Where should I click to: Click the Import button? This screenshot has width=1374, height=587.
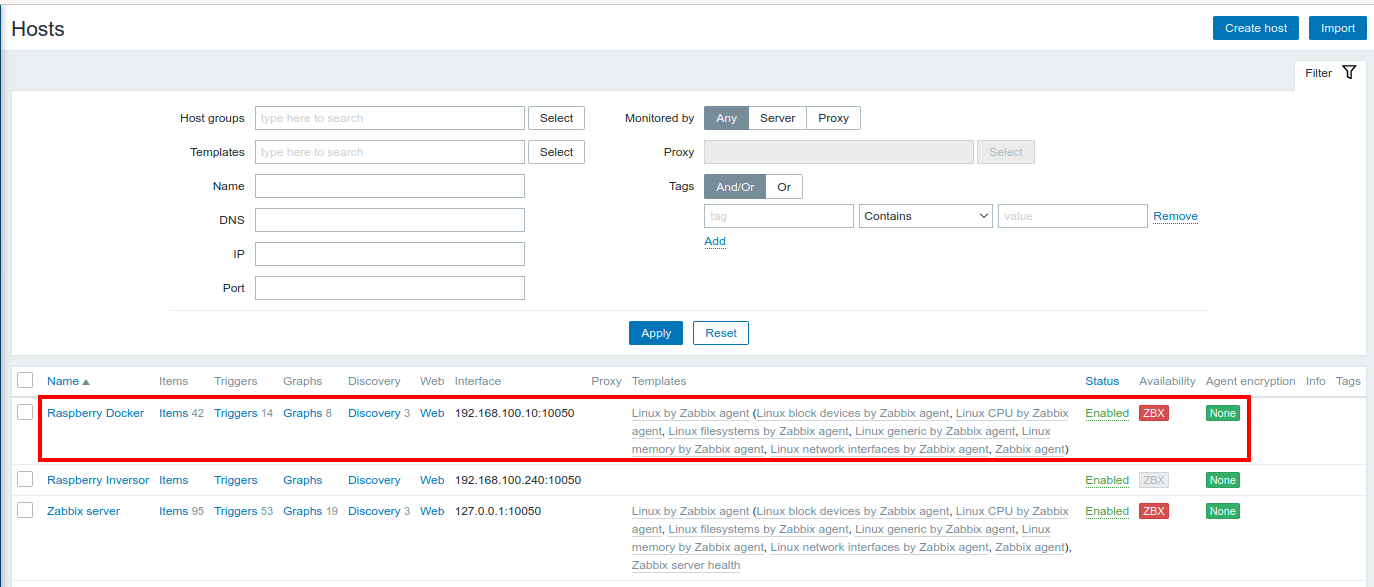pyautogui.click(x=1337, y=27)
